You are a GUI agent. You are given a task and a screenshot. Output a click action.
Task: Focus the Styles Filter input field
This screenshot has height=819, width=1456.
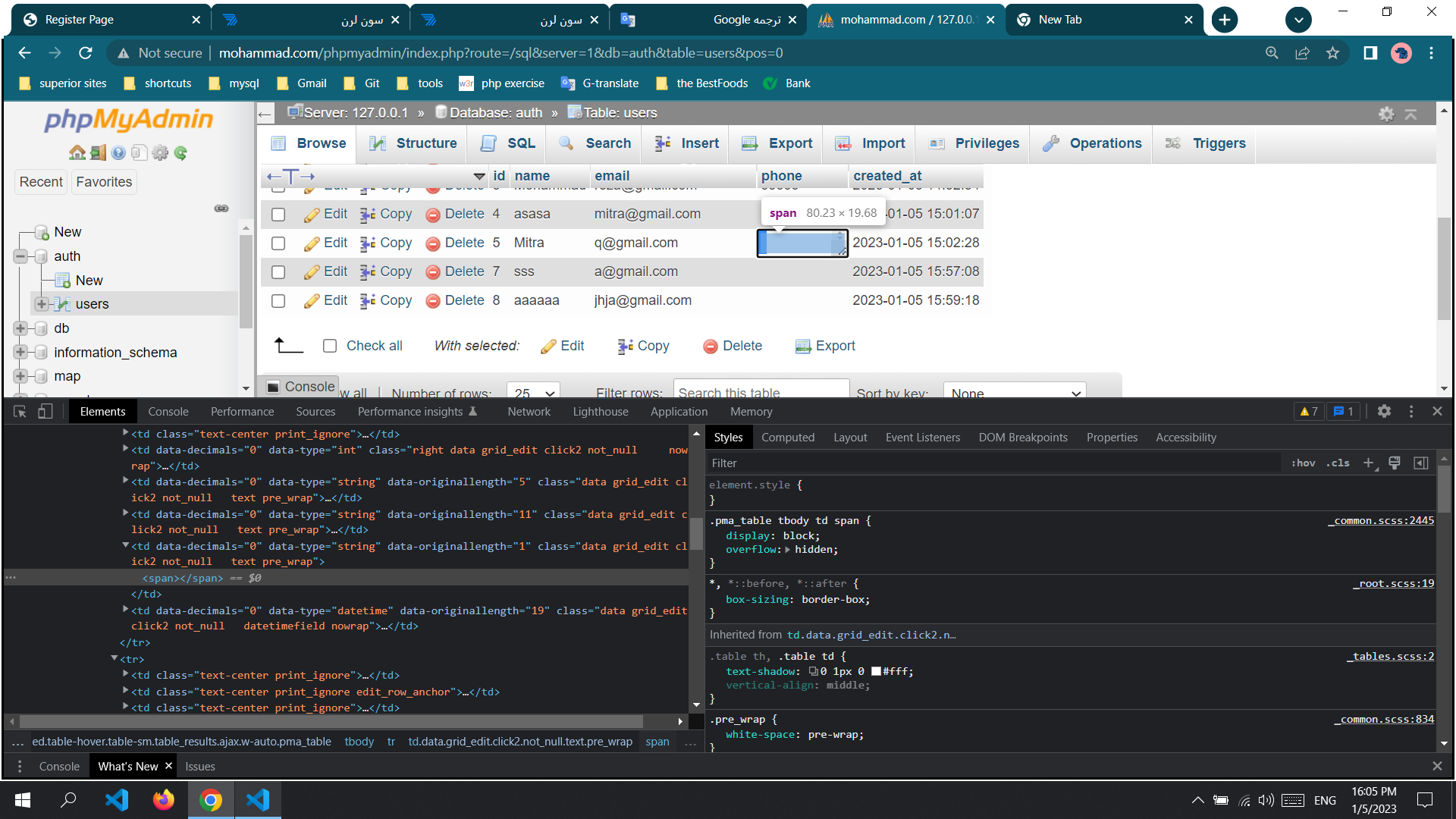coord(993,463)
